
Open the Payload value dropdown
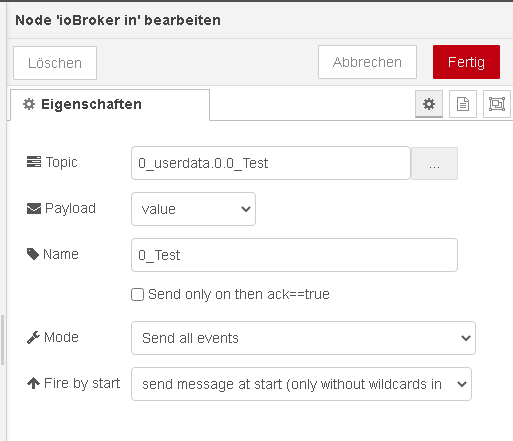point(193,209)
